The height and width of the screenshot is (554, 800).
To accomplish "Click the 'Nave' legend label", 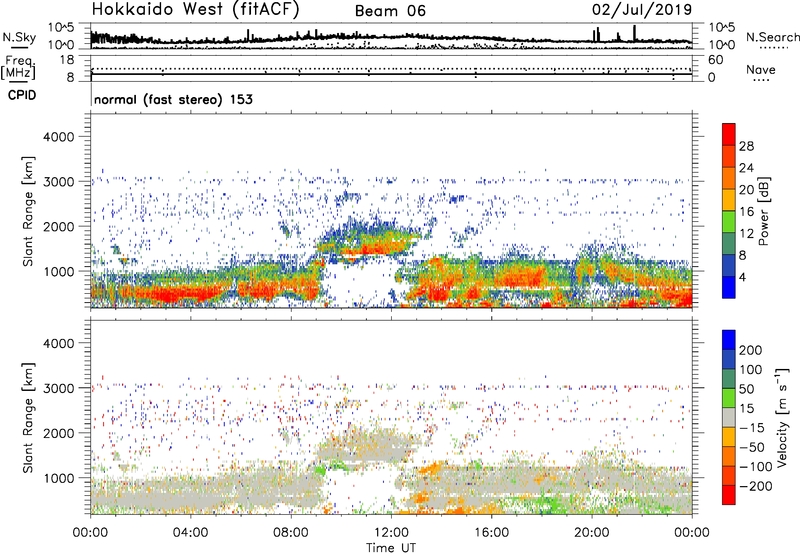I will point(761,69).
